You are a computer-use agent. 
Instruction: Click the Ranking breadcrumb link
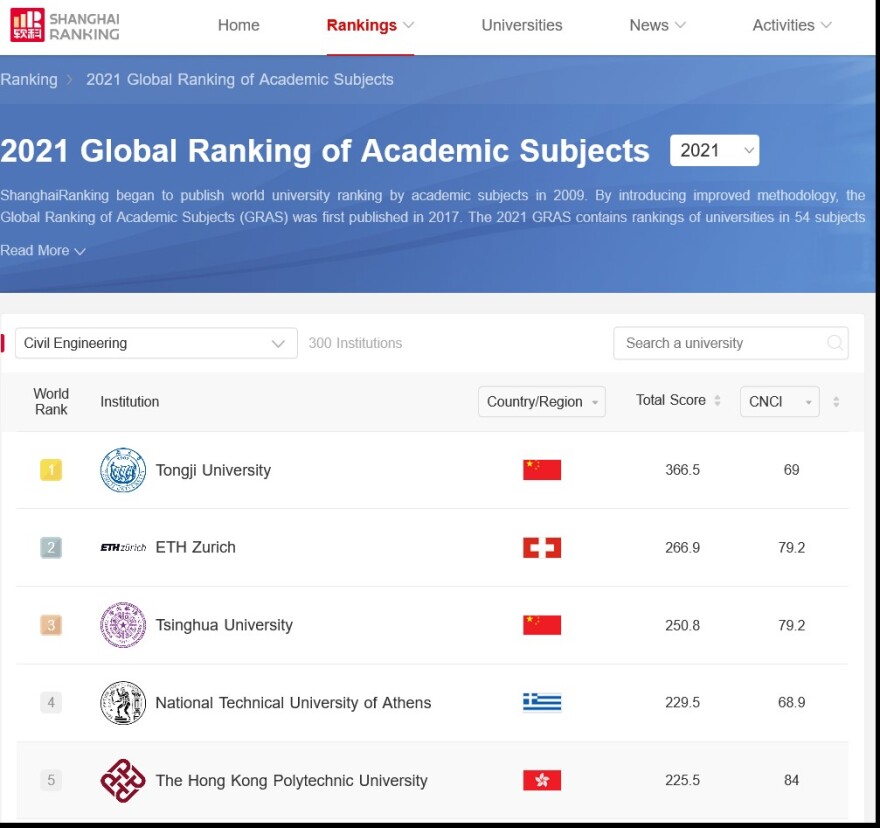pyautogui.click(x=29, y=80)
